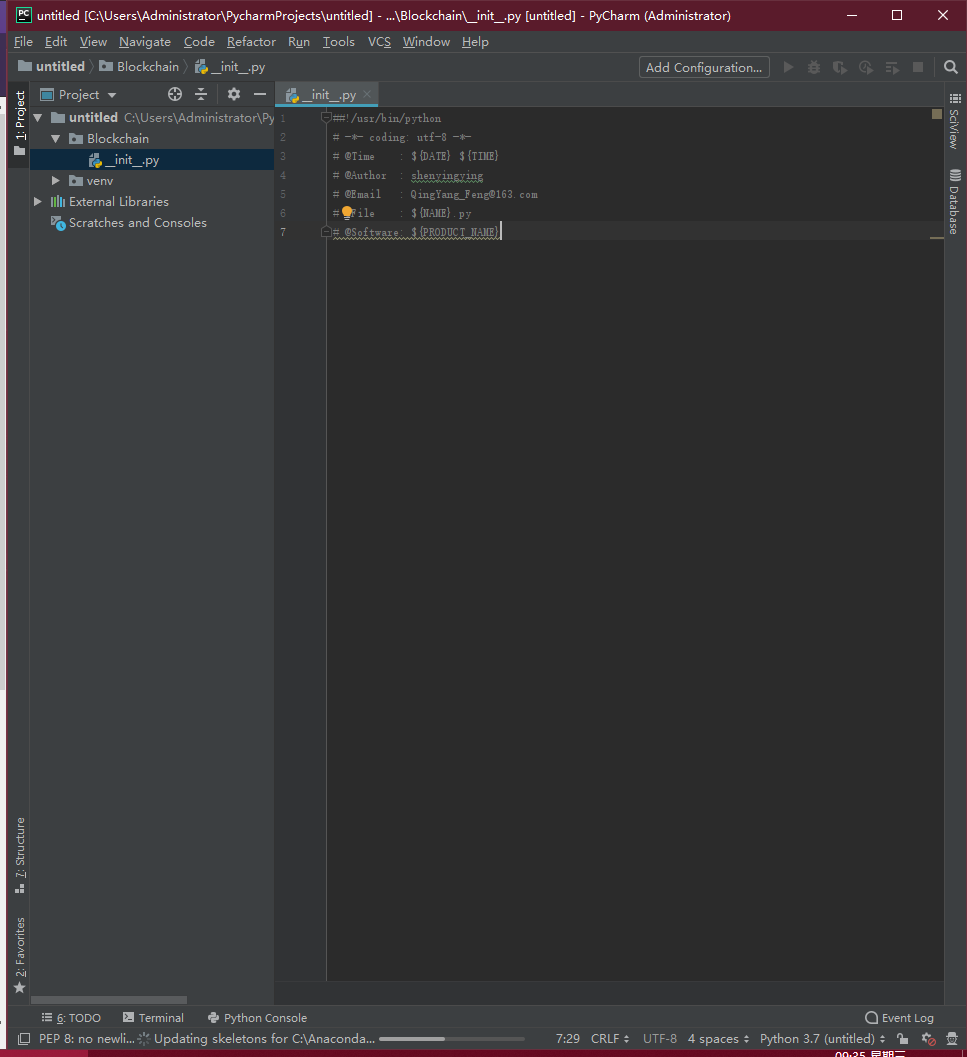The width and height of the screenshot is (967, 1057).
Task: Open the Python Console tool window
Action: [257, 1018]
